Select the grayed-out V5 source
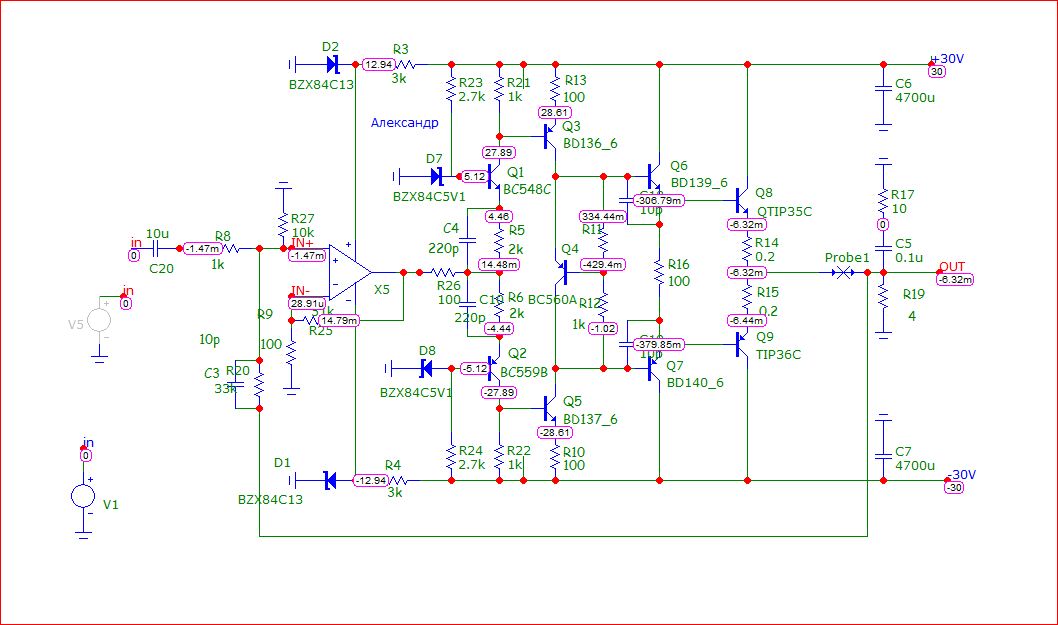This screenshot has width=1058, height=625. (99, 319)
